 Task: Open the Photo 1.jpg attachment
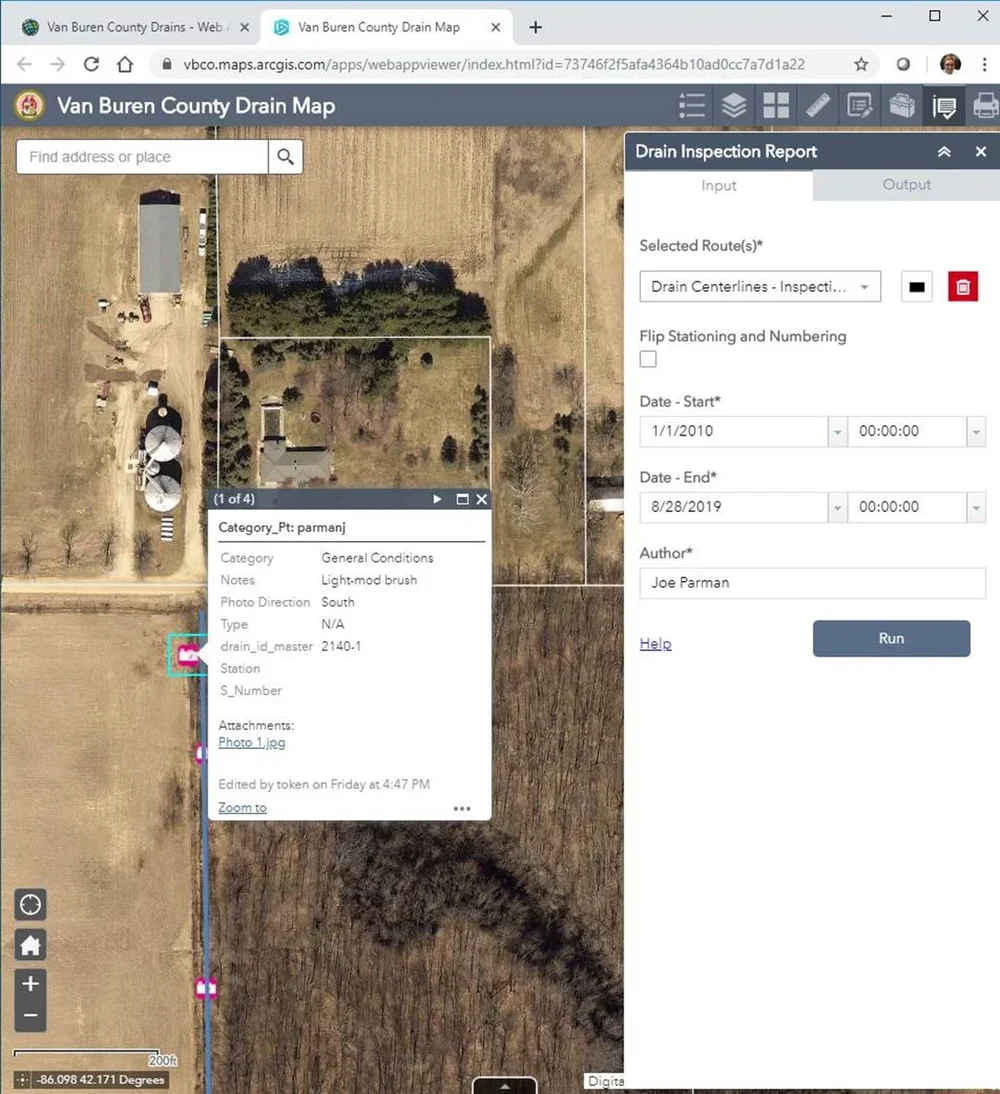point(252,742)
